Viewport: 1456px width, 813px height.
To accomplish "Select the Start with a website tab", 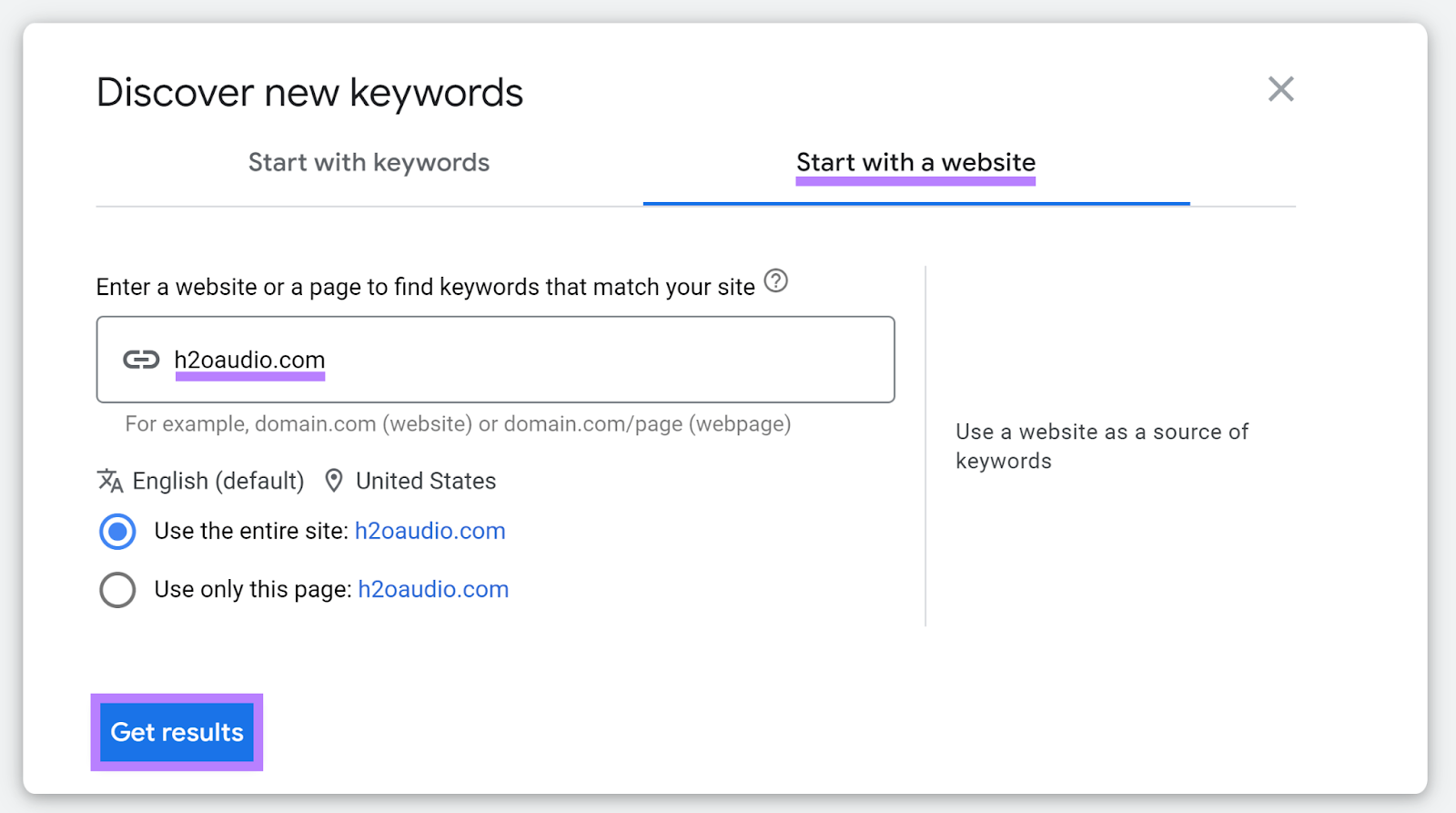I will tap(915, 163).
